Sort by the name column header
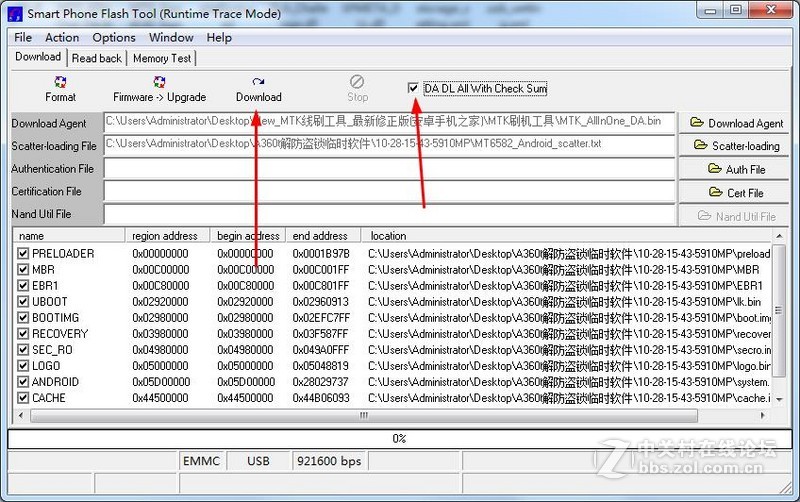 click(69, 236)
